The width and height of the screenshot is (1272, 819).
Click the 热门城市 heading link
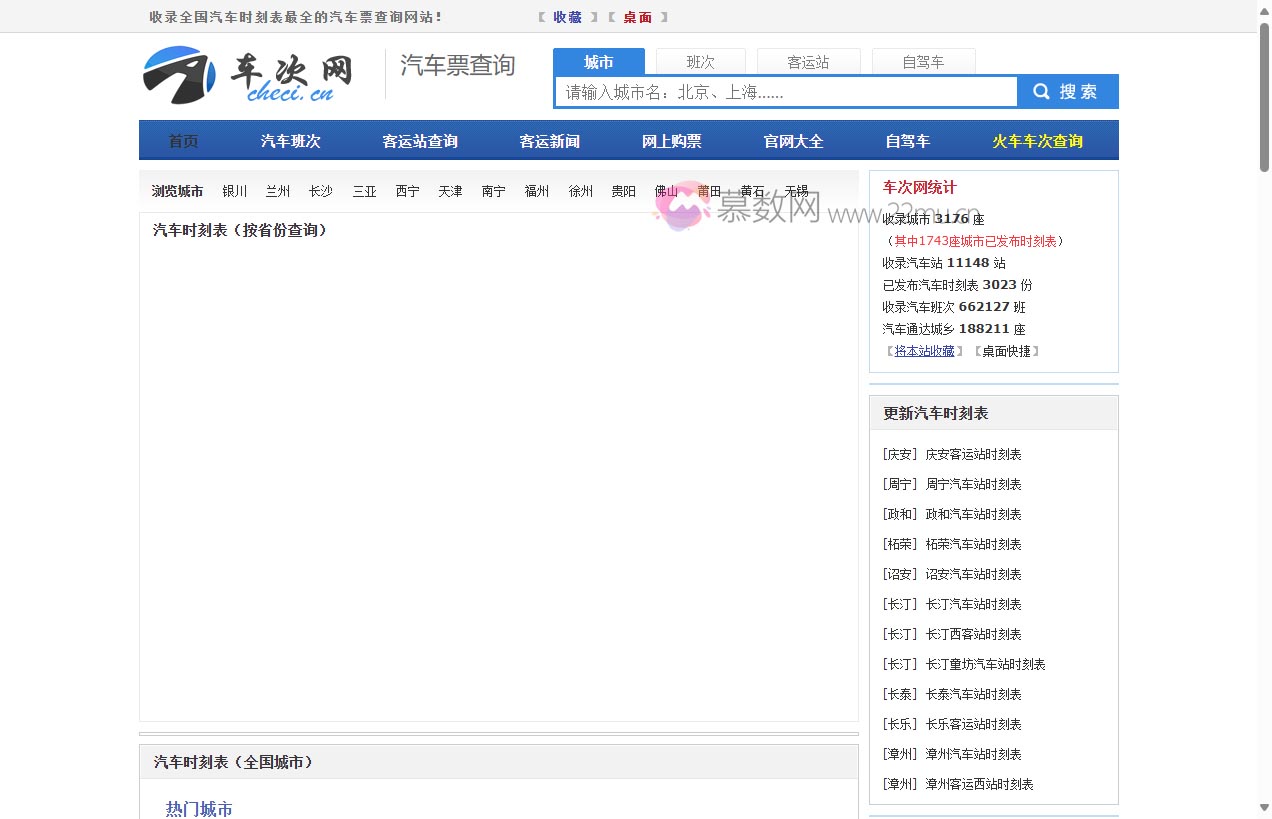coord(199,809)
